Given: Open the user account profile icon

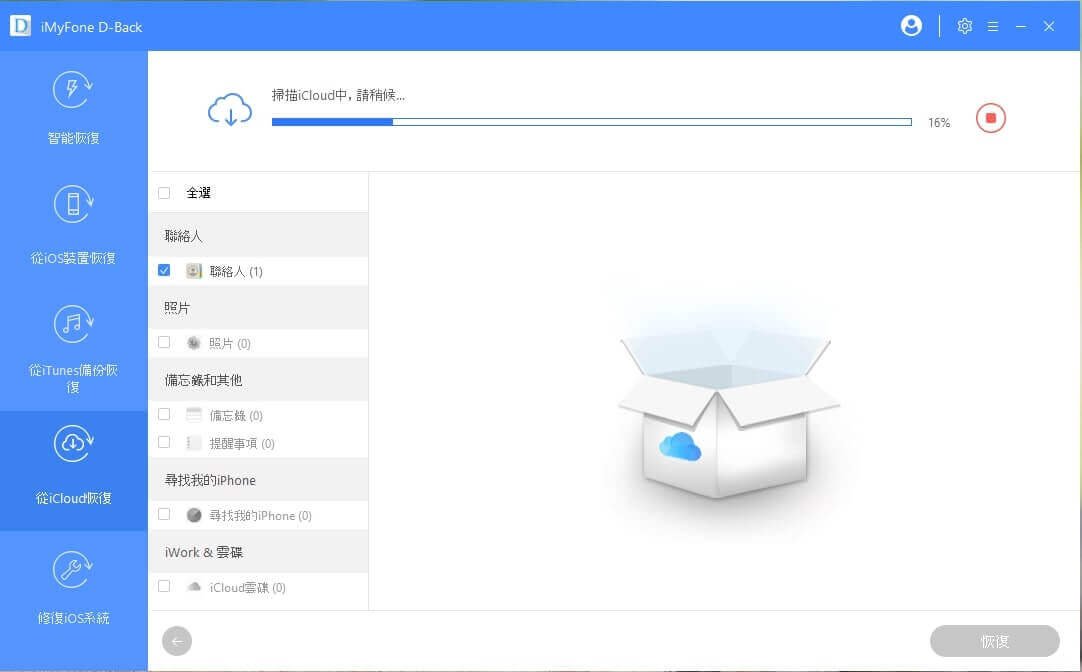Looking at the screenshot, I should 911,27.
